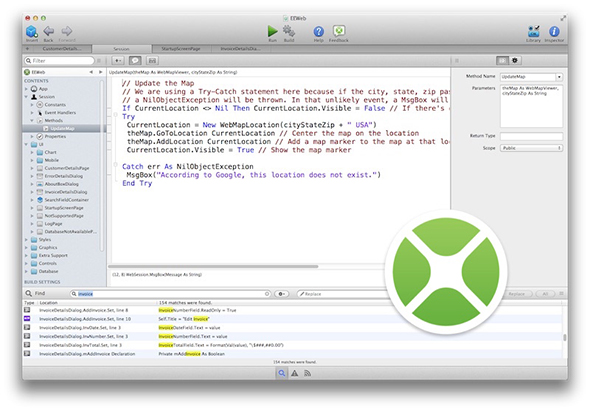Select the Extra Support folder

click(x=53, y=255)
